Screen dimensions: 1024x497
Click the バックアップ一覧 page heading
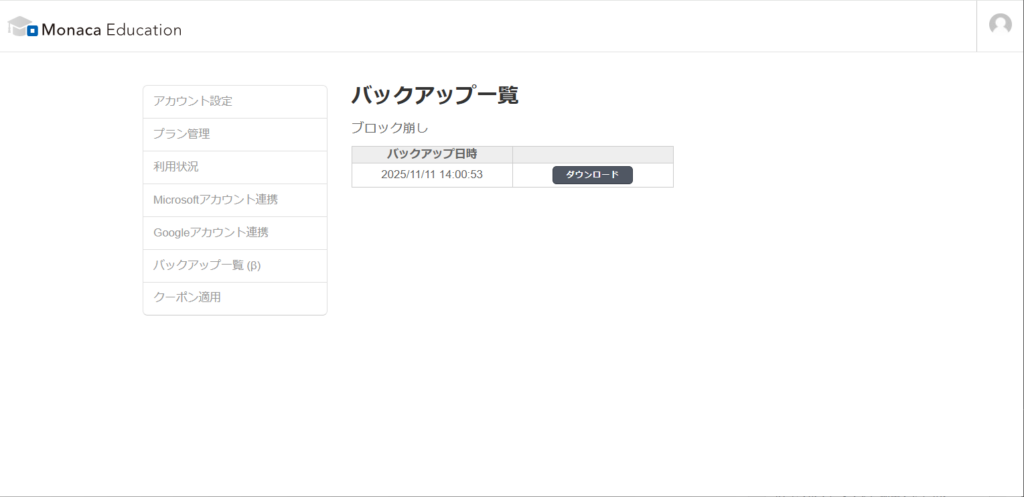click(x=435, y=96)
